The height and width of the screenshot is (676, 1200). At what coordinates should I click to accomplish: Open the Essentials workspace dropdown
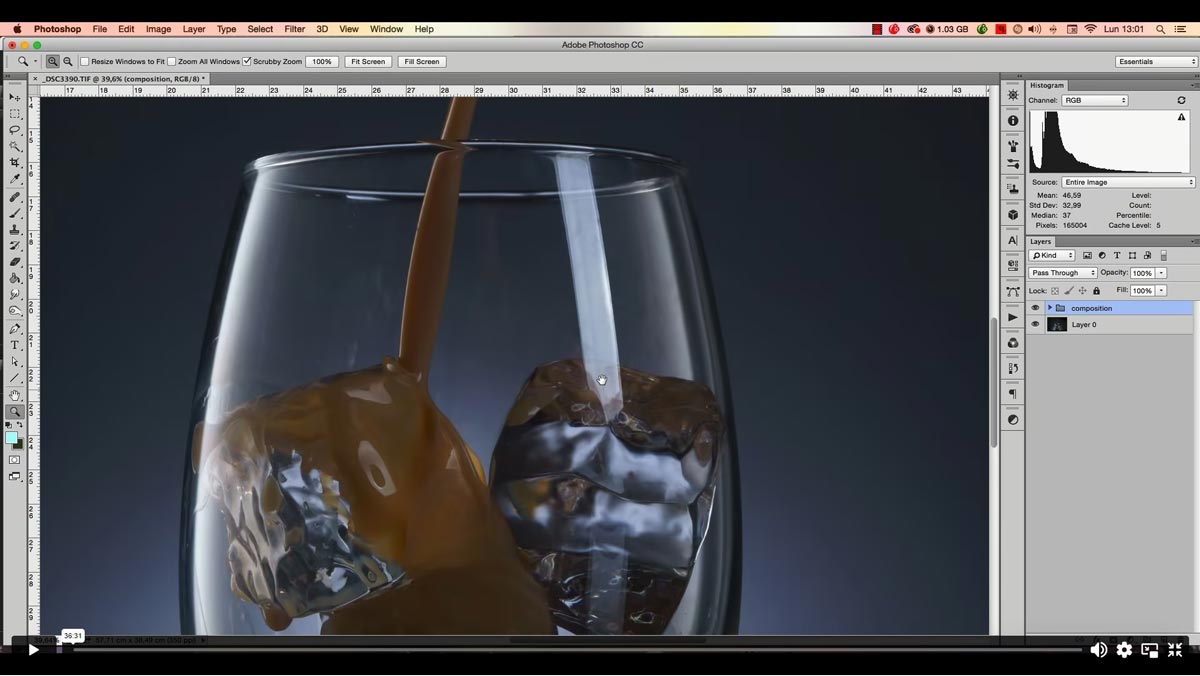(1156, 62)
